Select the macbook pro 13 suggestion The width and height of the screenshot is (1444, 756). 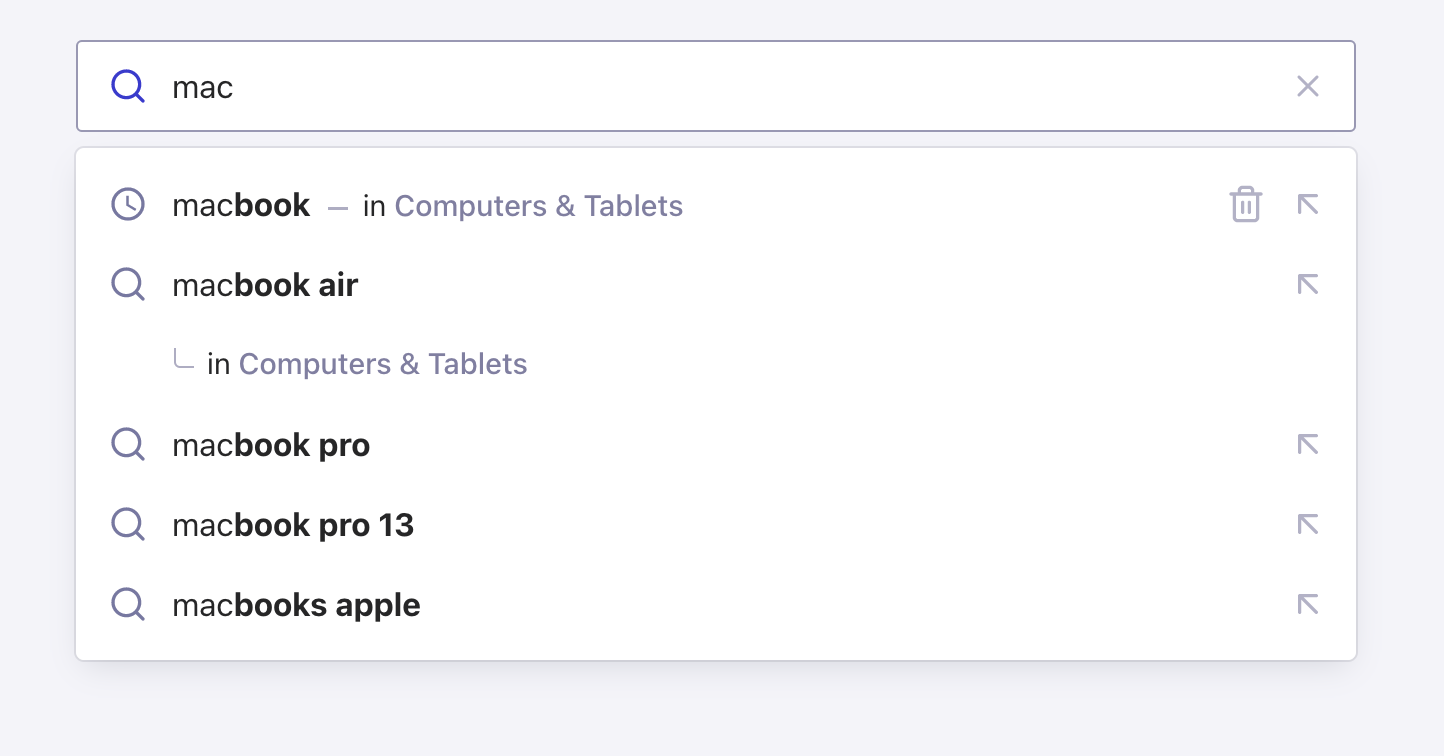point(293,524)
